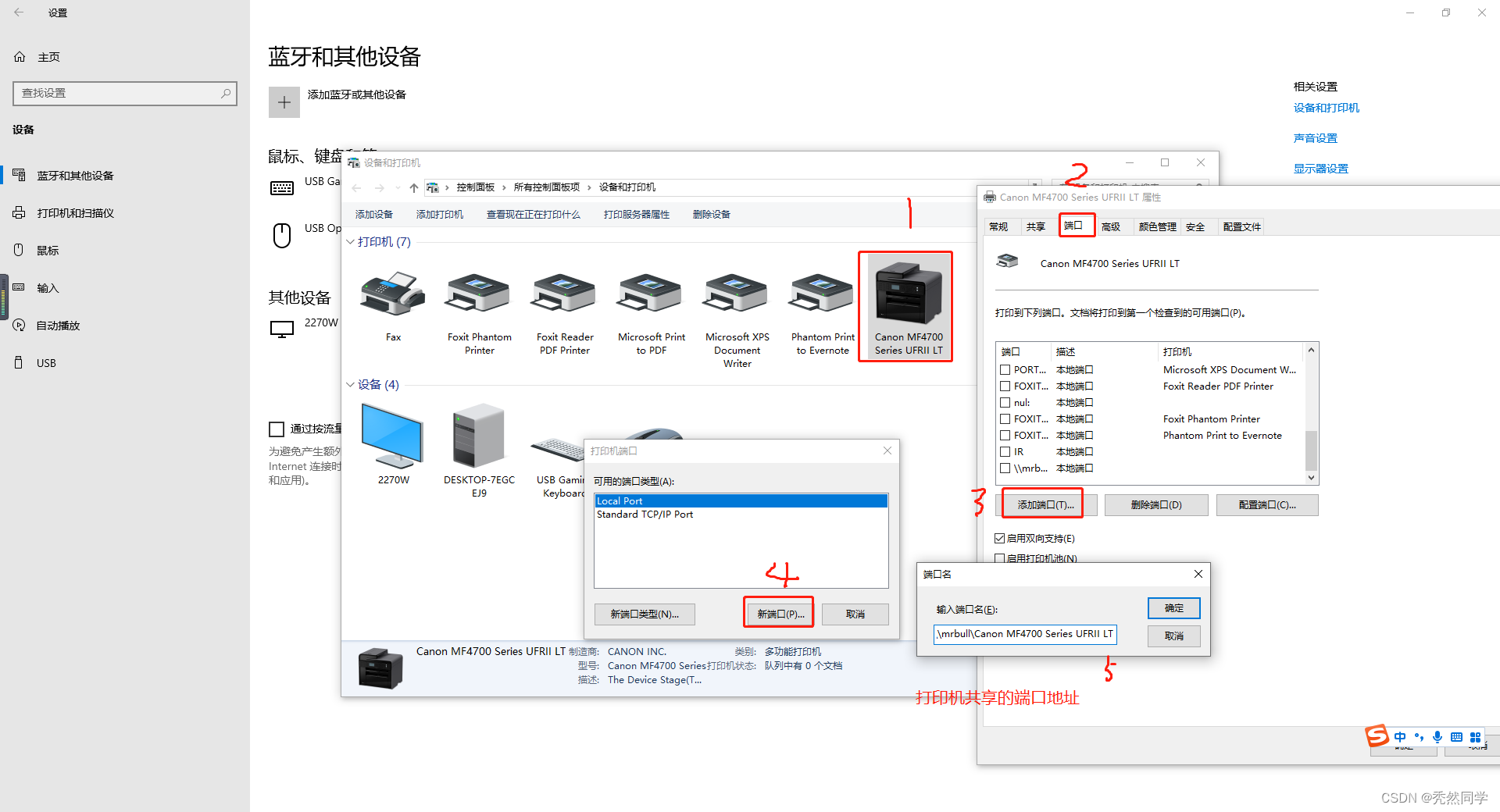The height and width of the screenshot is (812, 1500).
Task: Collapse the 打印机 (7) group
Action: point(350,242)
